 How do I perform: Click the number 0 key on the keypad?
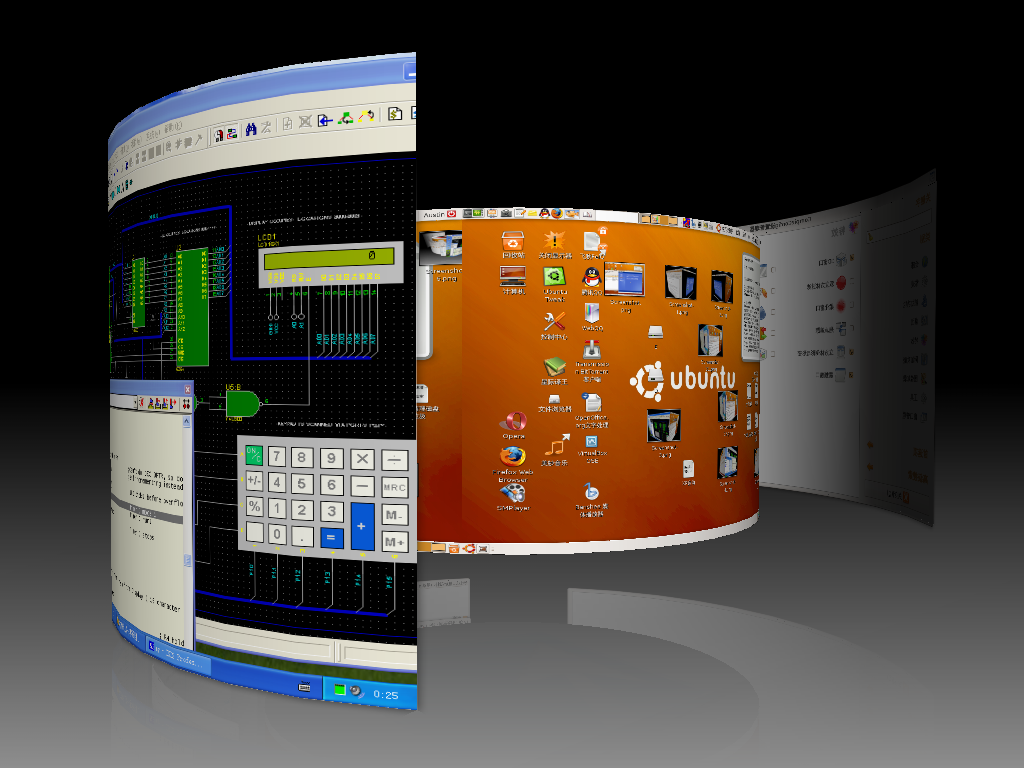coord(277,534)
